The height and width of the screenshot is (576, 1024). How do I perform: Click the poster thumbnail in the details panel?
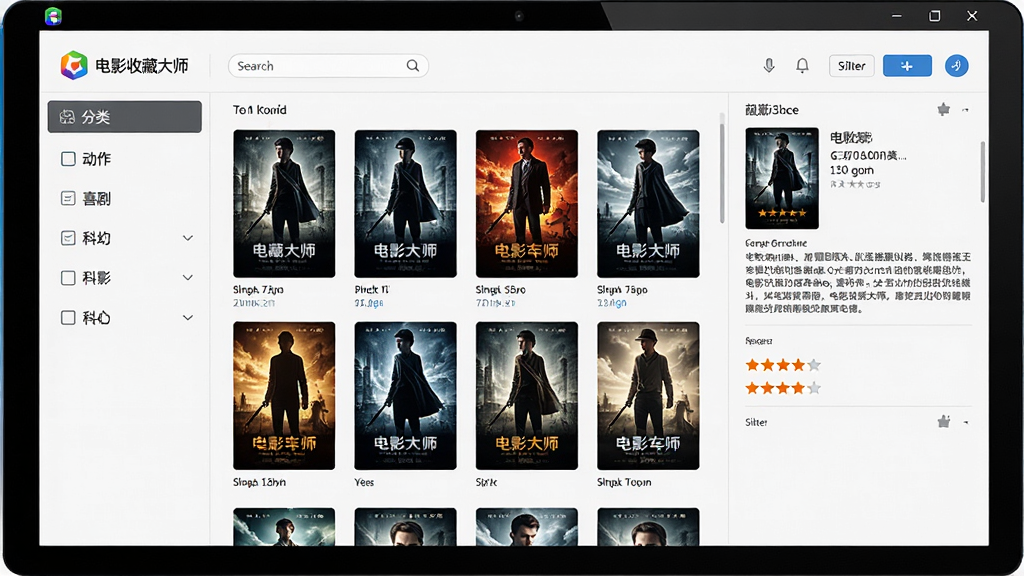782,178
